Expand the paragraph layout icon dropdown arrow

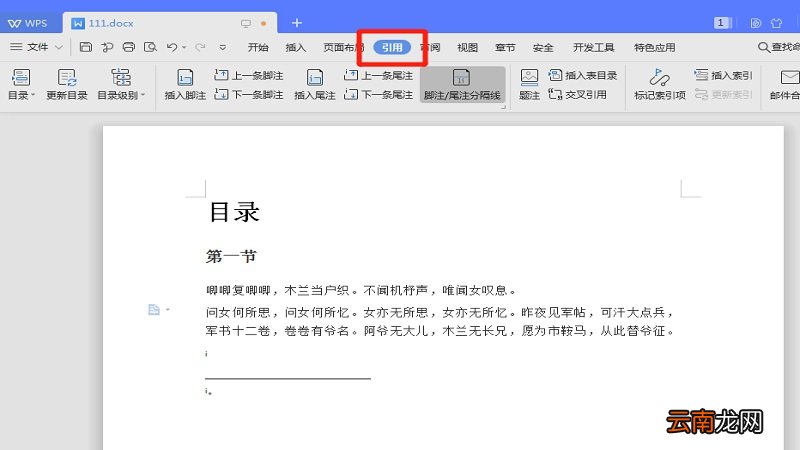(x=167, y=309)
